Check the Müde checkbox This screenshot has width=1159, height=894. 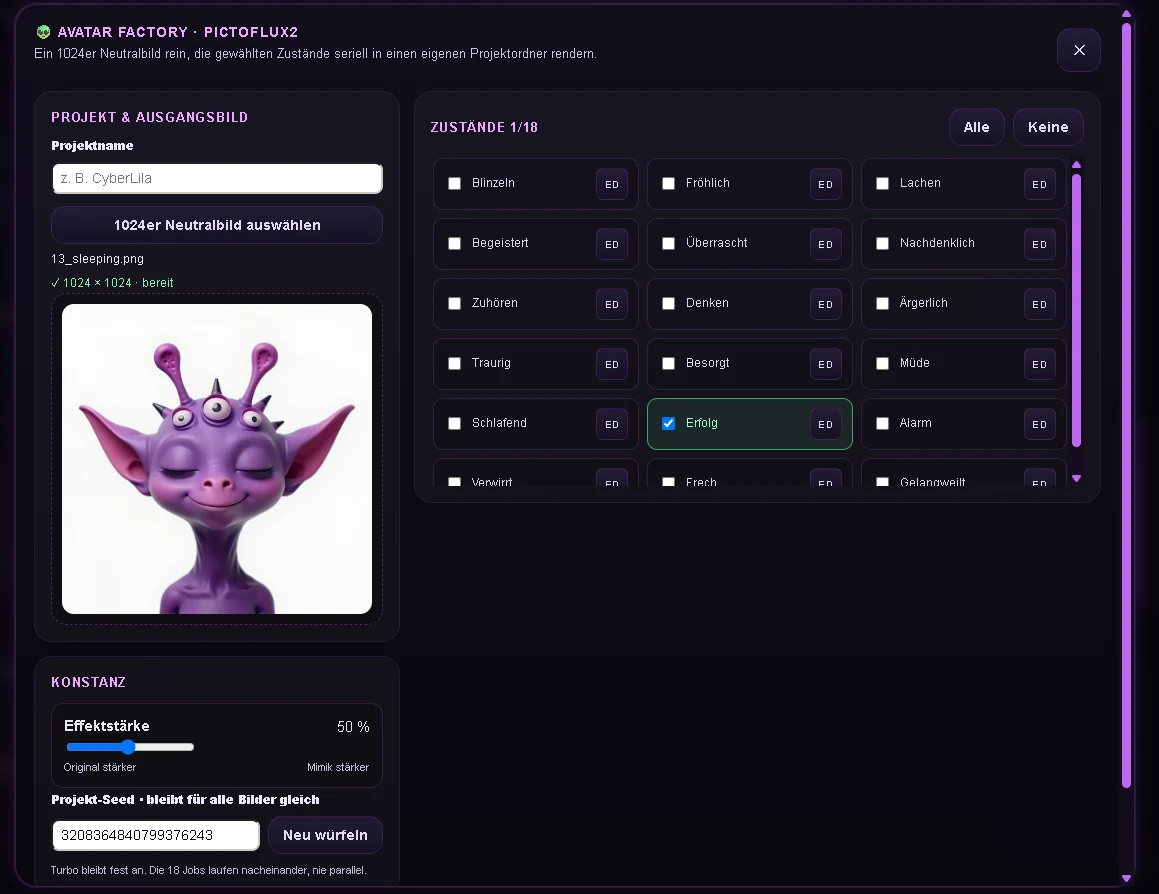[883, 363]
